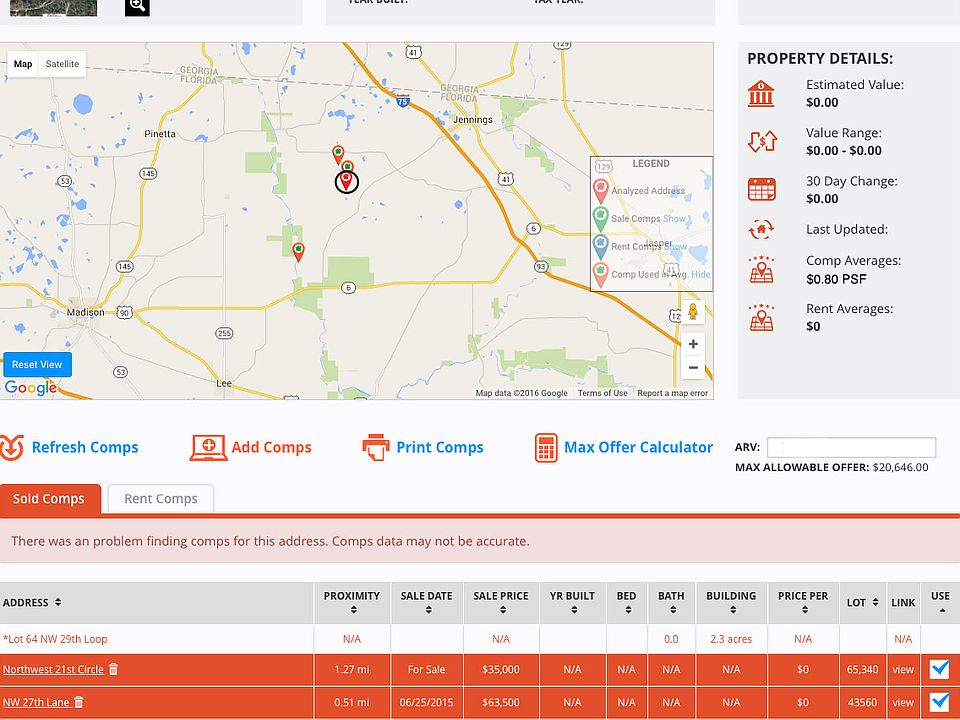Click the '06/25/2015' sale date cell
The height and width of the screenshot is (720, 960).
[x=427, y=702]
